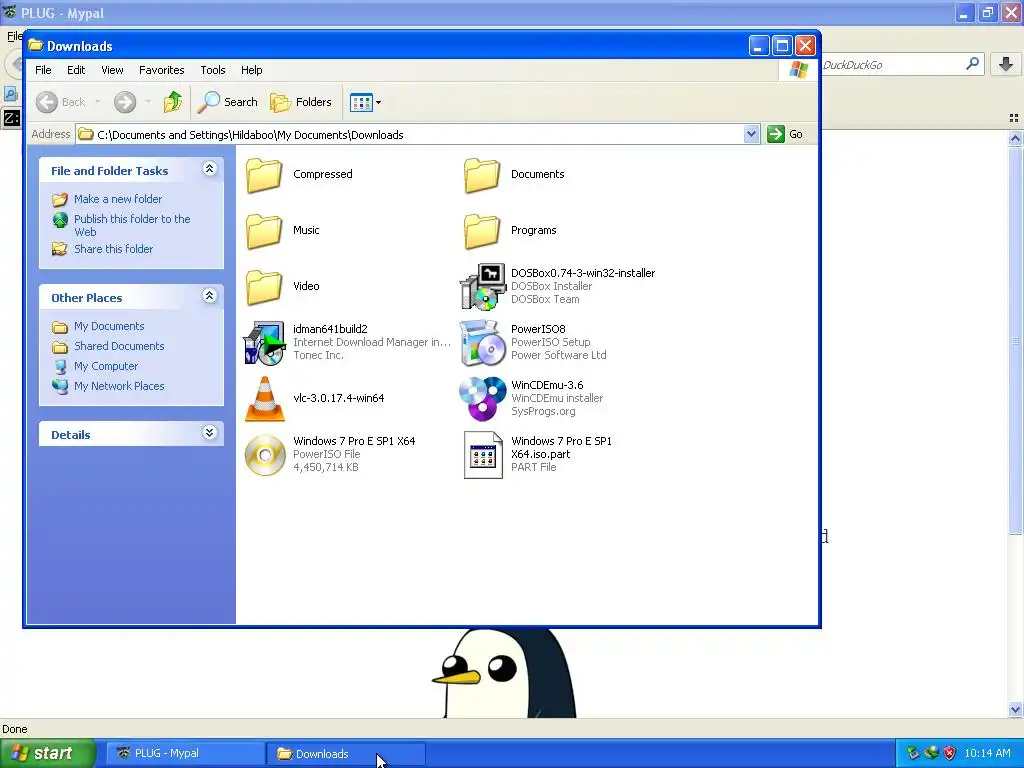Click the Downloads taskbar button
This screenshot has width=1024, height=768.
pos(346,754)
